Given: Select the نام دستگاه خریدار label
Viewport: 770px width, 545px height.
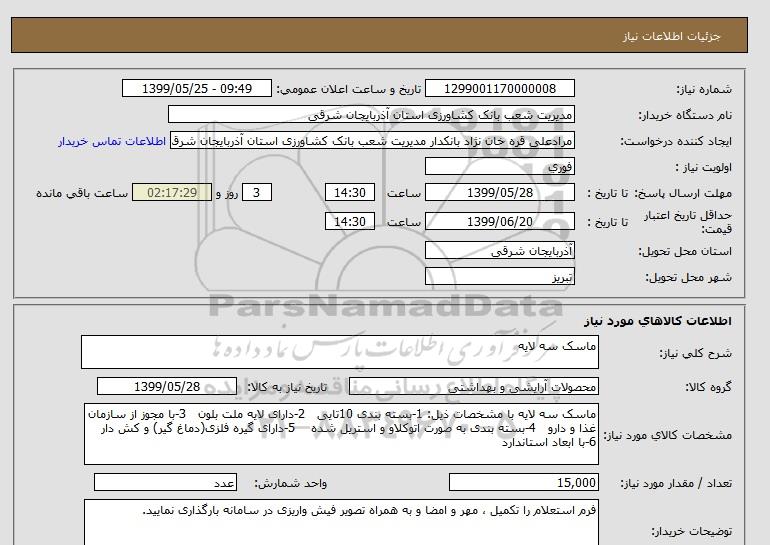Looking at the screenshot, I should (x=685, y=115).
